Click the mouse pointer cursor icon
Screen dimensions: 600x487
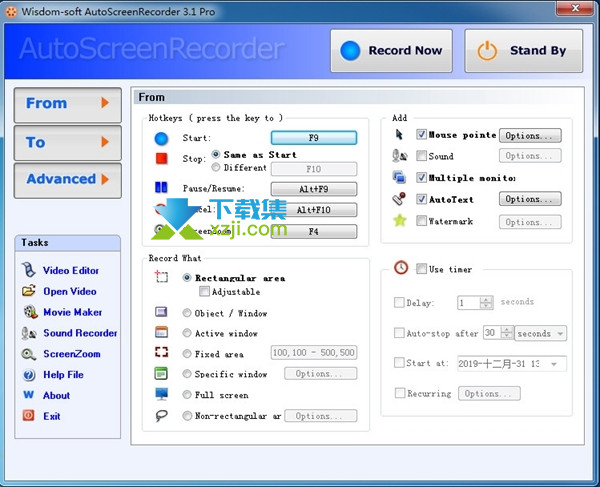click(x=399, y=134)
